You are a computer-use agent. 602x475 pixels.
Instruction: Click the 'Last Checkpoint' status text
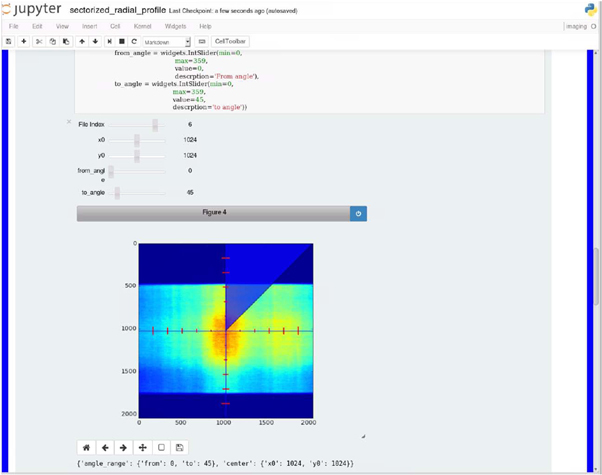(x=233, y=11)
